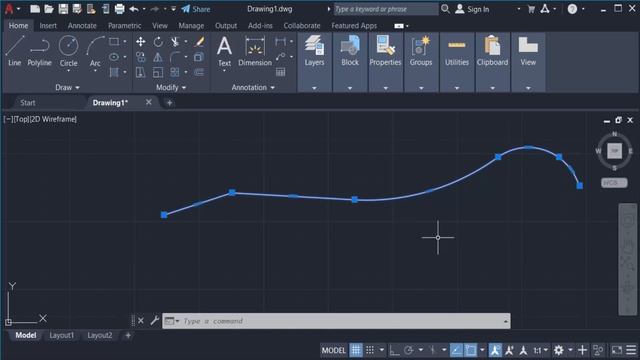This screenshot has width=640, height=360.
Task: Open the Block panel dropdown
Action: (x=350, y=88)
